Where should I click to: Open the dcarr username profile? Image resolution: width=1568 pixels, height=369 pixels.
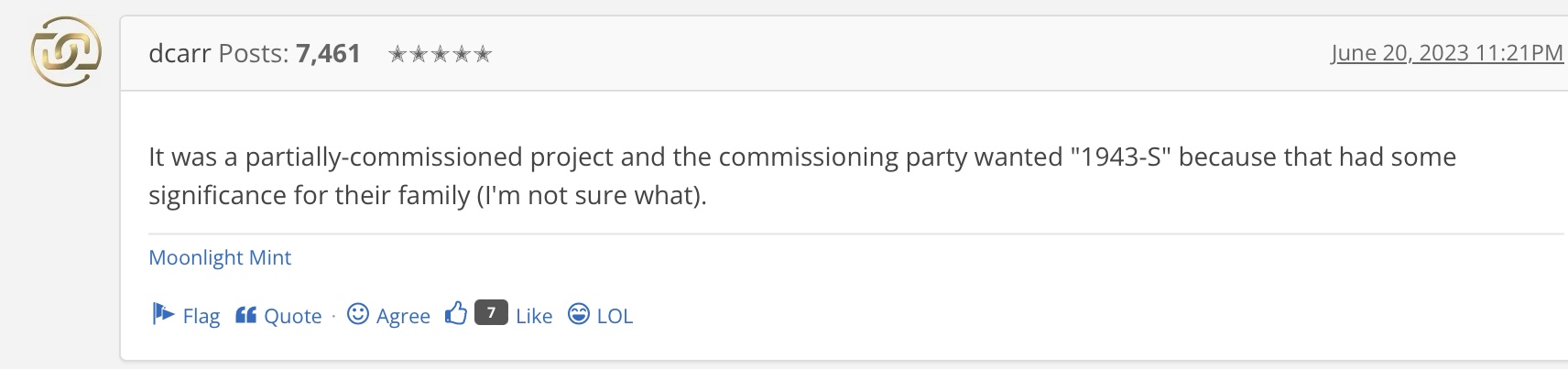tap(180, 54)
